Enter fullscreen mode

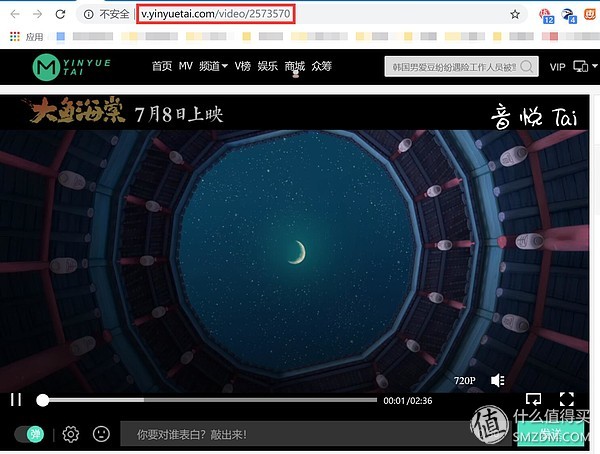click(566, 399)
